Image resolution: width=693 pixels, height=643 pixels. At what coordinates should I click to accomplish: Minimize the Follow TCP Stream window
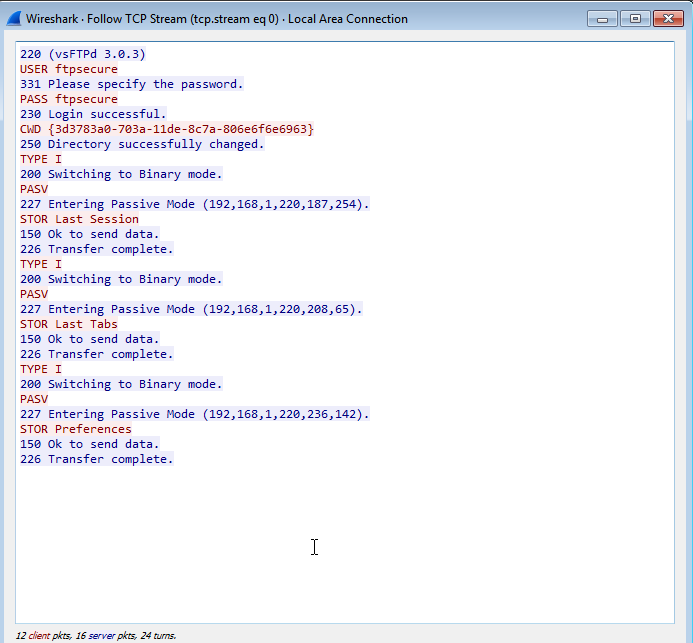click(x=602, y=19)
